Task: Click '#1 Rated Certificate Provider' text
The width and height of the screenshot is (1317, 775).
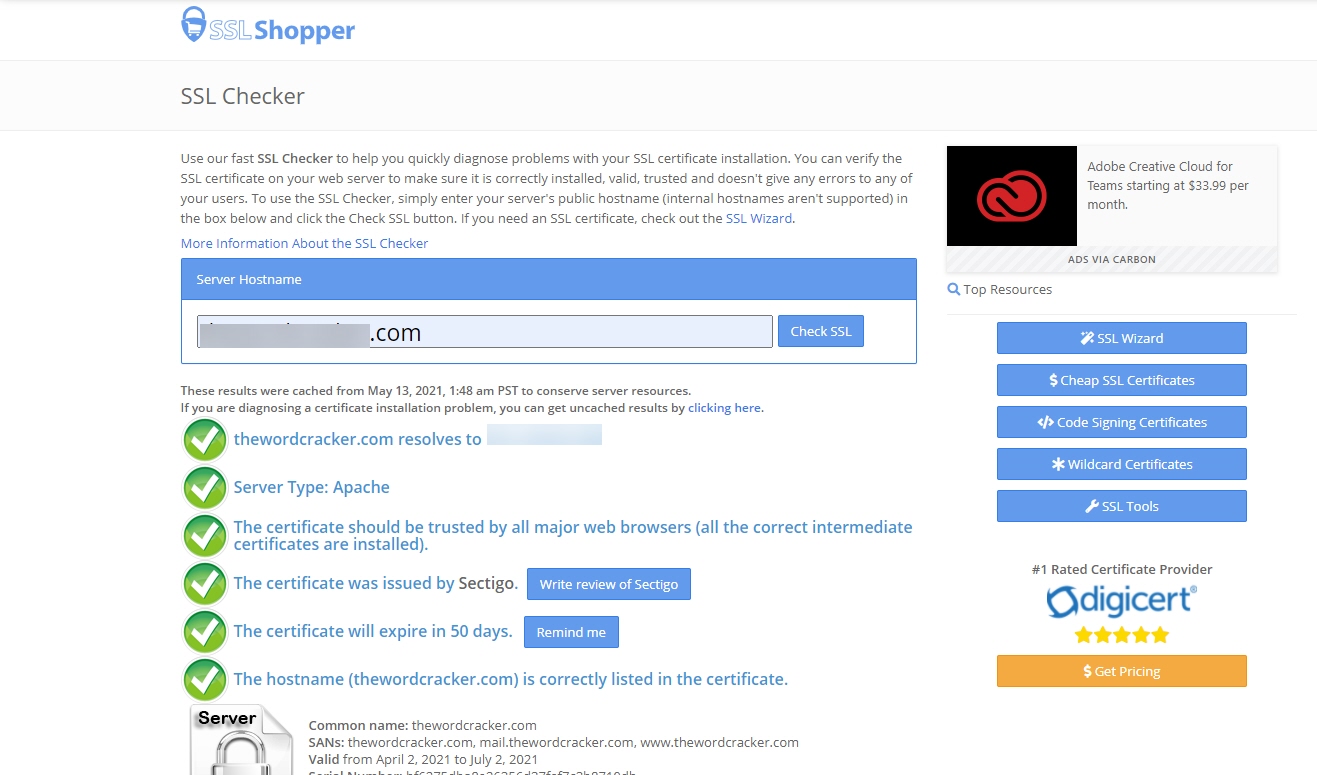Action: pyautogui.click(x=1122, y=569)
